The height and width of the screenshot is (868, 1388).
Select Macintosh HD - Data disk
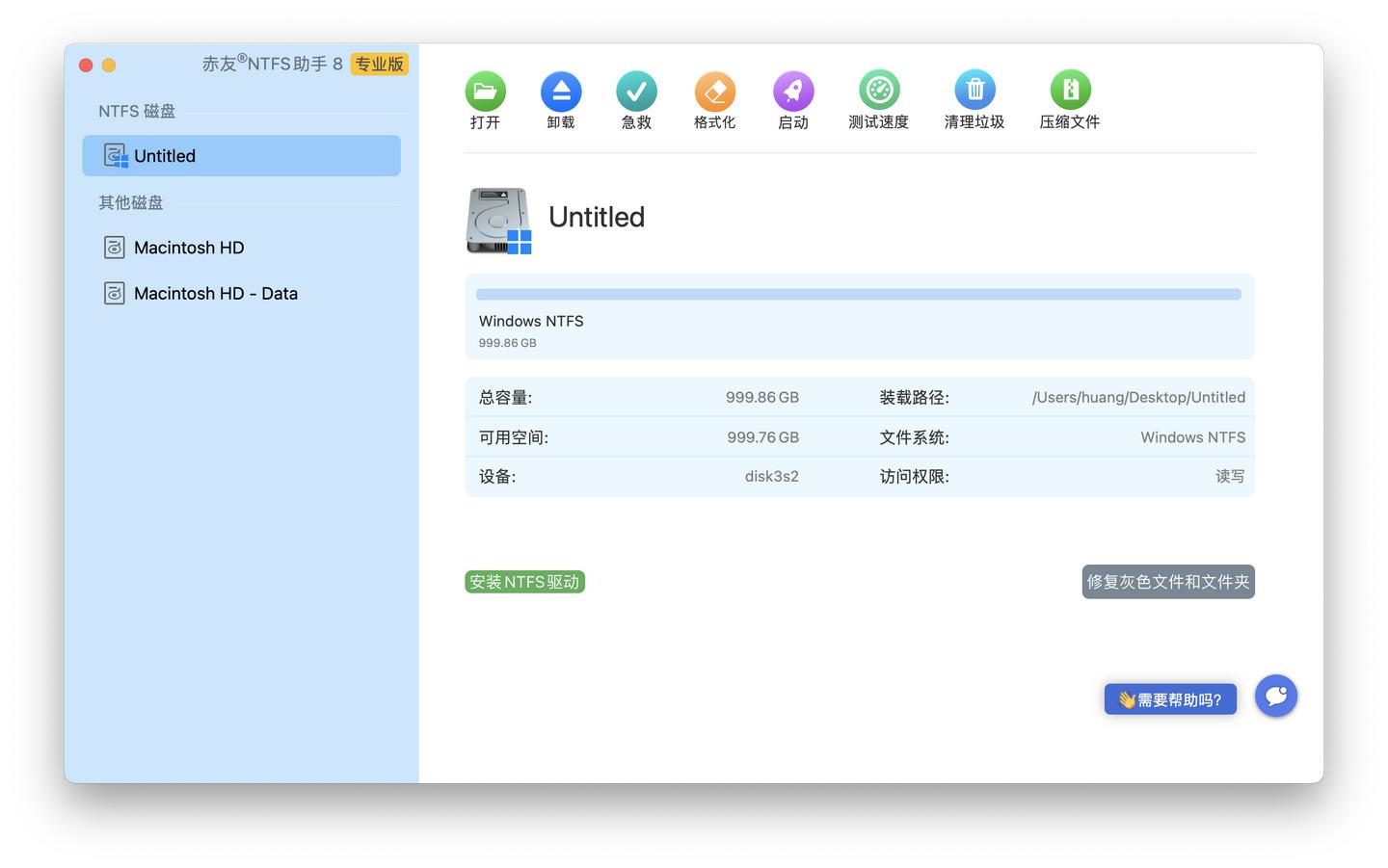pos(215,293)
